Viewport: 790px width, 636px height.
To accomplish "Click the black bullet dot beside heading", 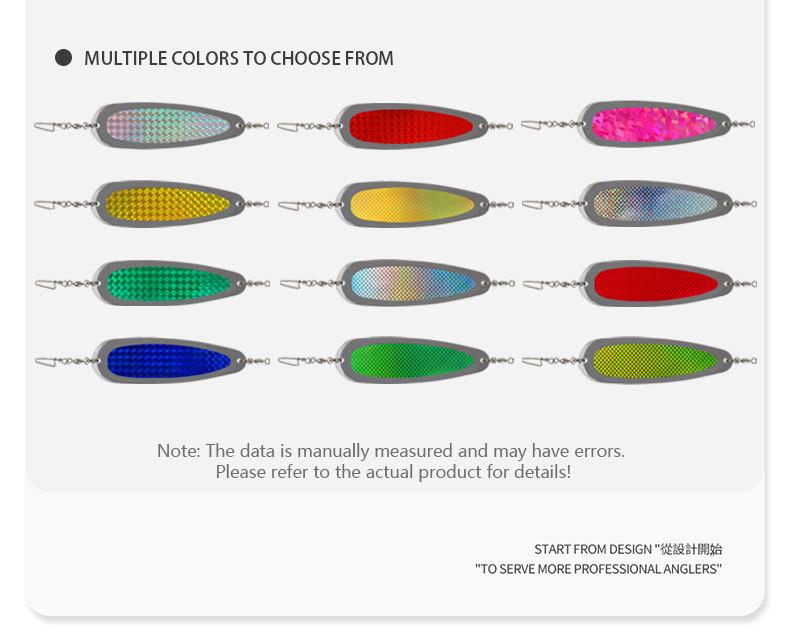I will tap(64, 58).
